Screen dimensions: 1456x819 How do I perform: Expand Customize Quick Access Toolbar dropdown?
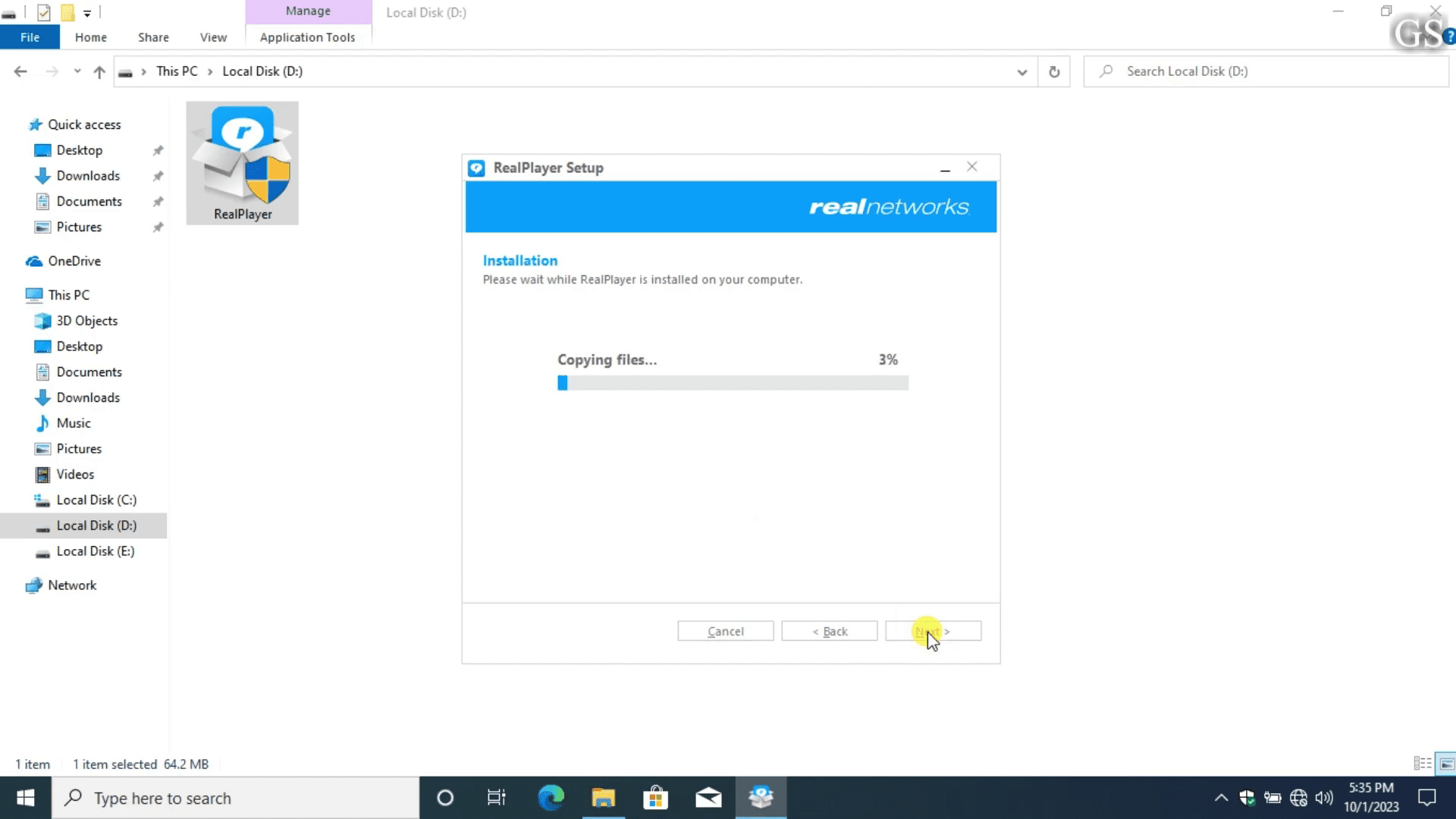click(x=87, y=13)
